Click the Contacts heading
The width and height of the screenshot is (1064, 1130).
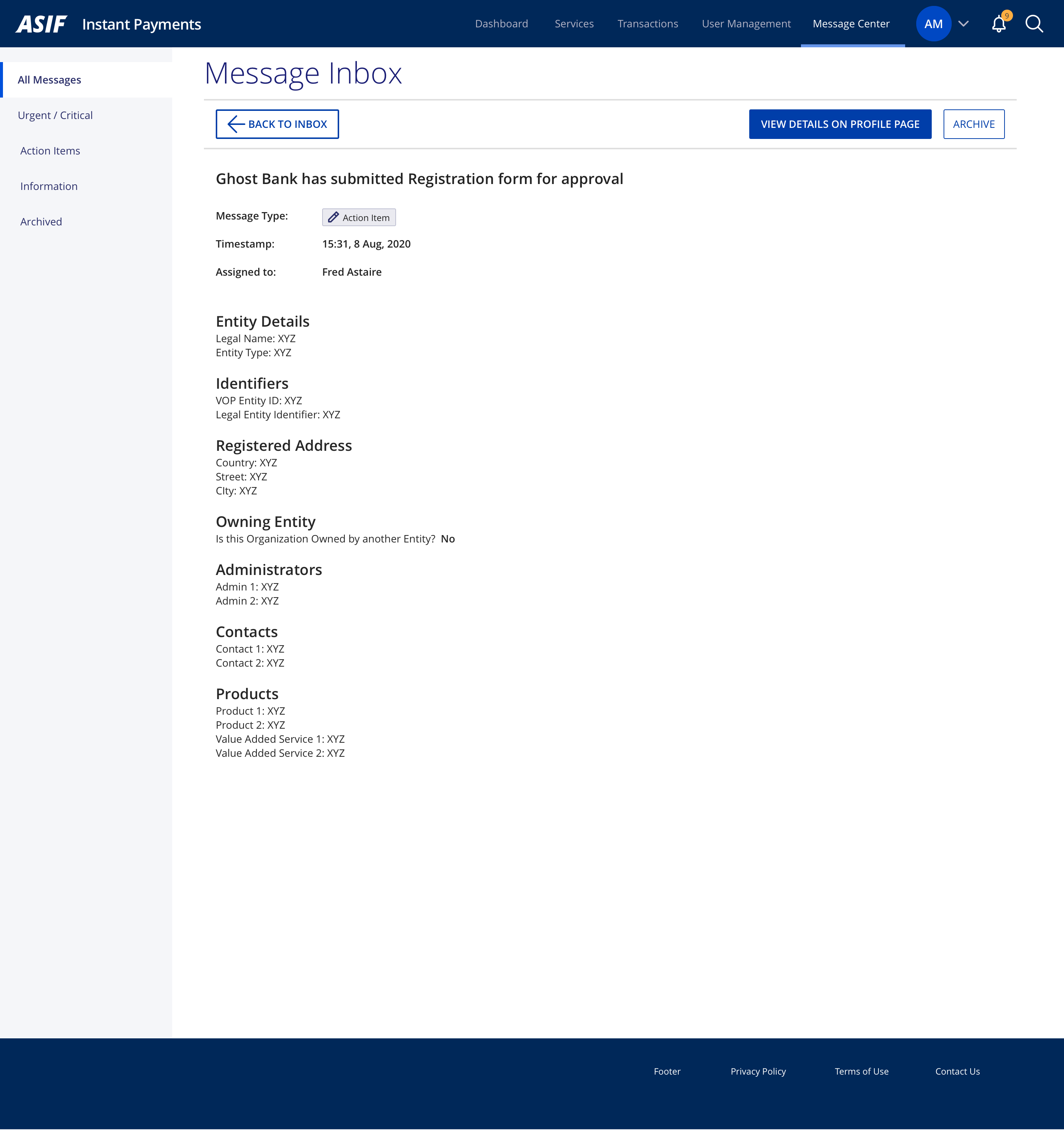(247, 632)
